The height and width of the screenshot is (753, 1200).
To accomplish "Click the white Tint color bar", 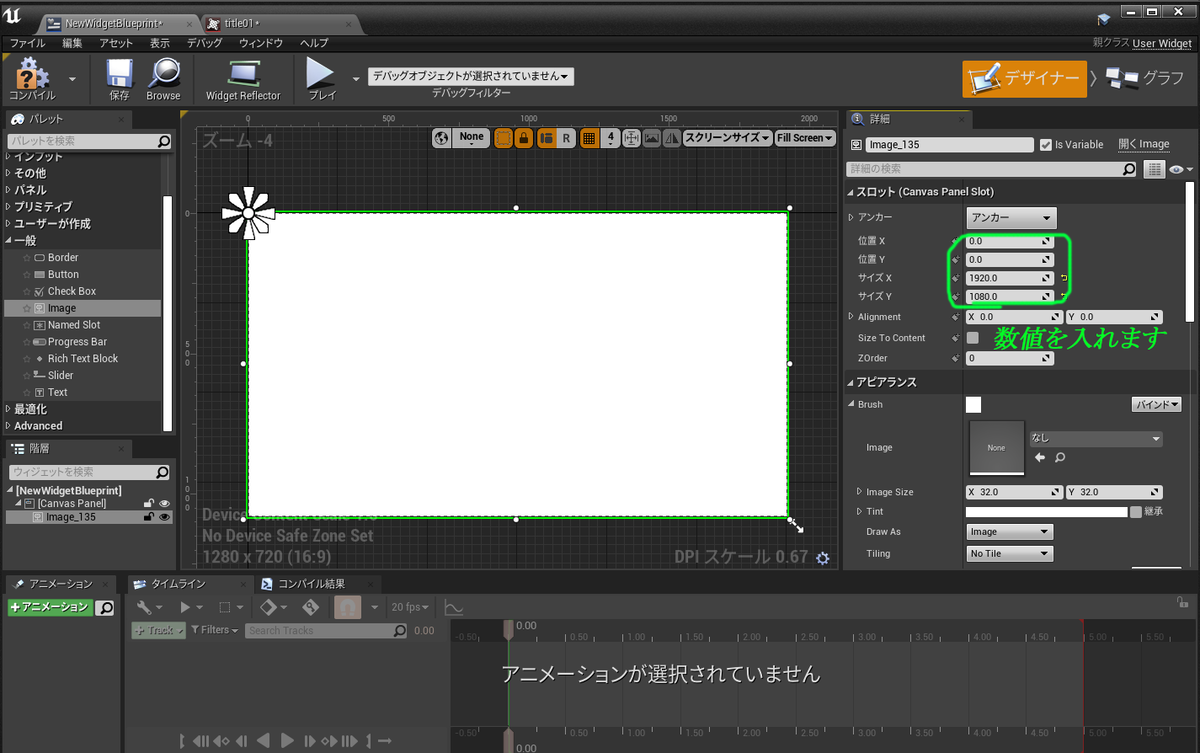I will coord(1046,512).
